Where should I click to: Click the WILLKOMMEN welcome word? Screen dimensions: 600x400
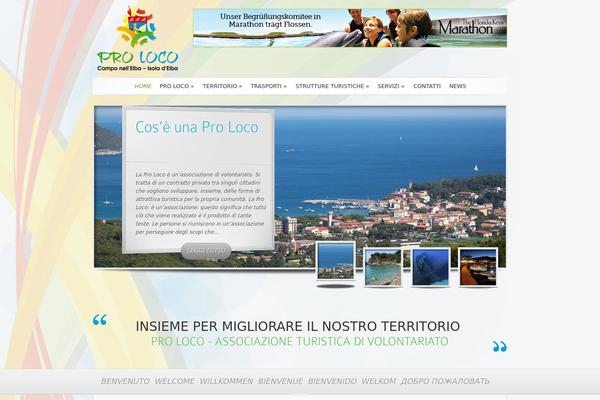(x=226, y=381)
